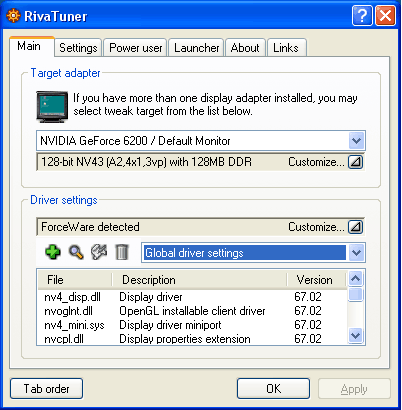Select the nvoglnt.dll row
The width and height of the screenshot is (402, 410).
193,311
